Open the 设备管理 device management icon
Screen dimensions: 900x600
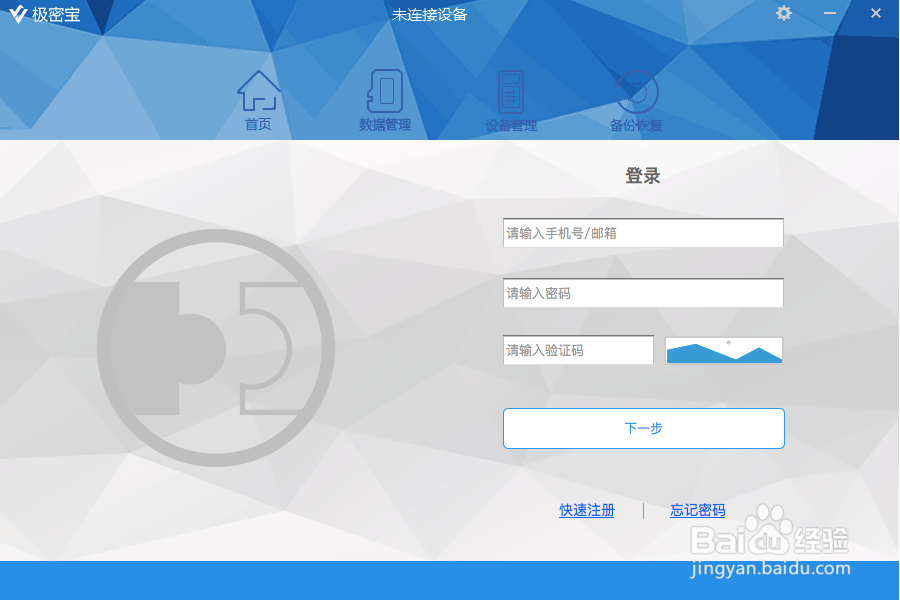coord(511,90)
